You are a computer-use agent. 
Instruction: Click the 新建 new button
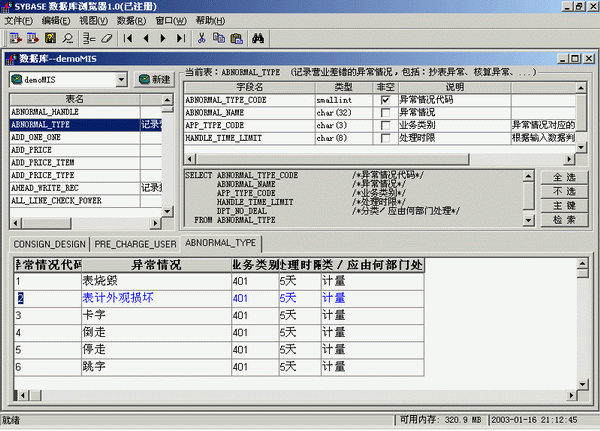click(x=155, y=79)
